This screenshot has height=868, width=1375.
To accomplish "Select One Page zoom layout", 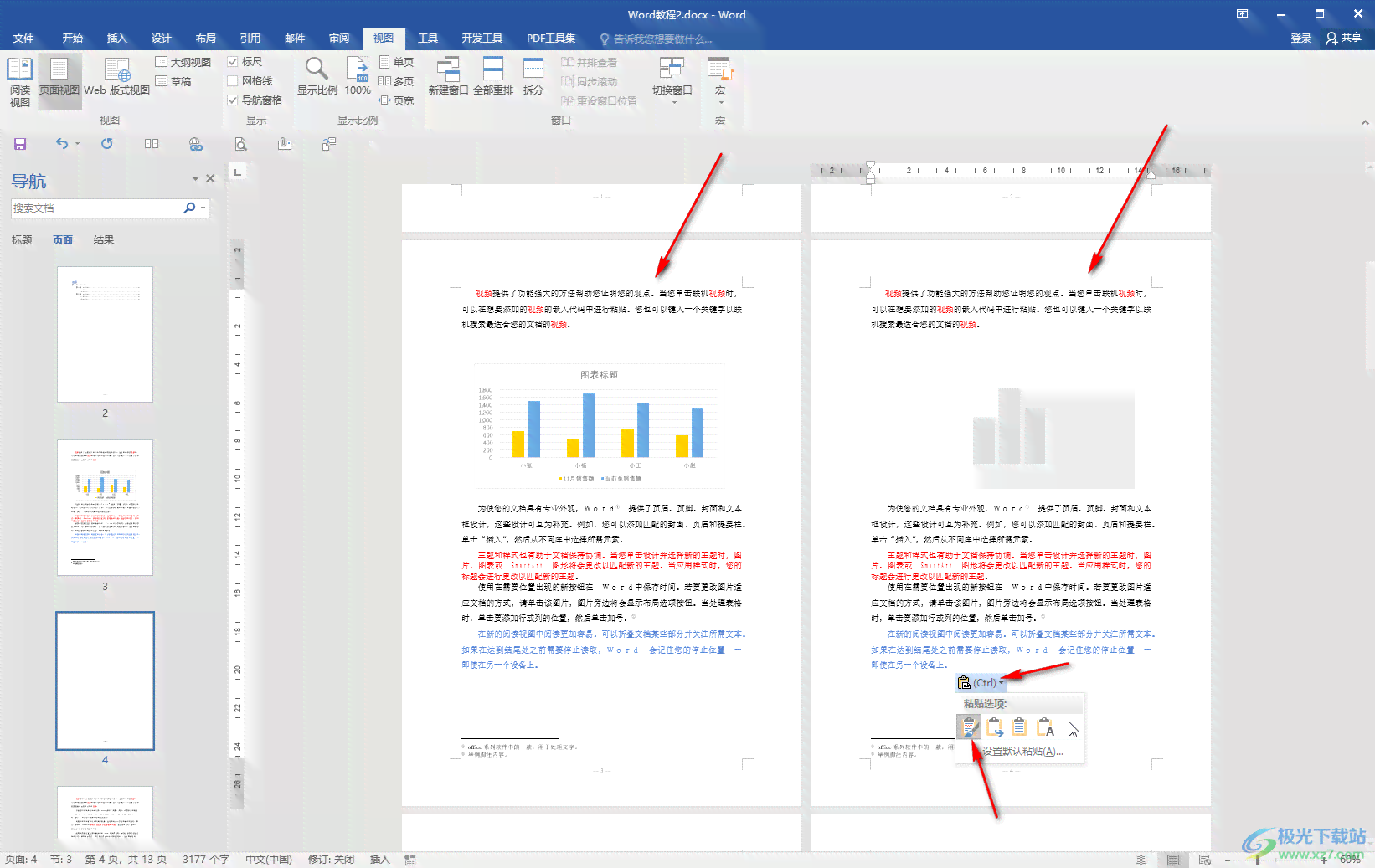I will pyautogui.click(x=396, y=62).
